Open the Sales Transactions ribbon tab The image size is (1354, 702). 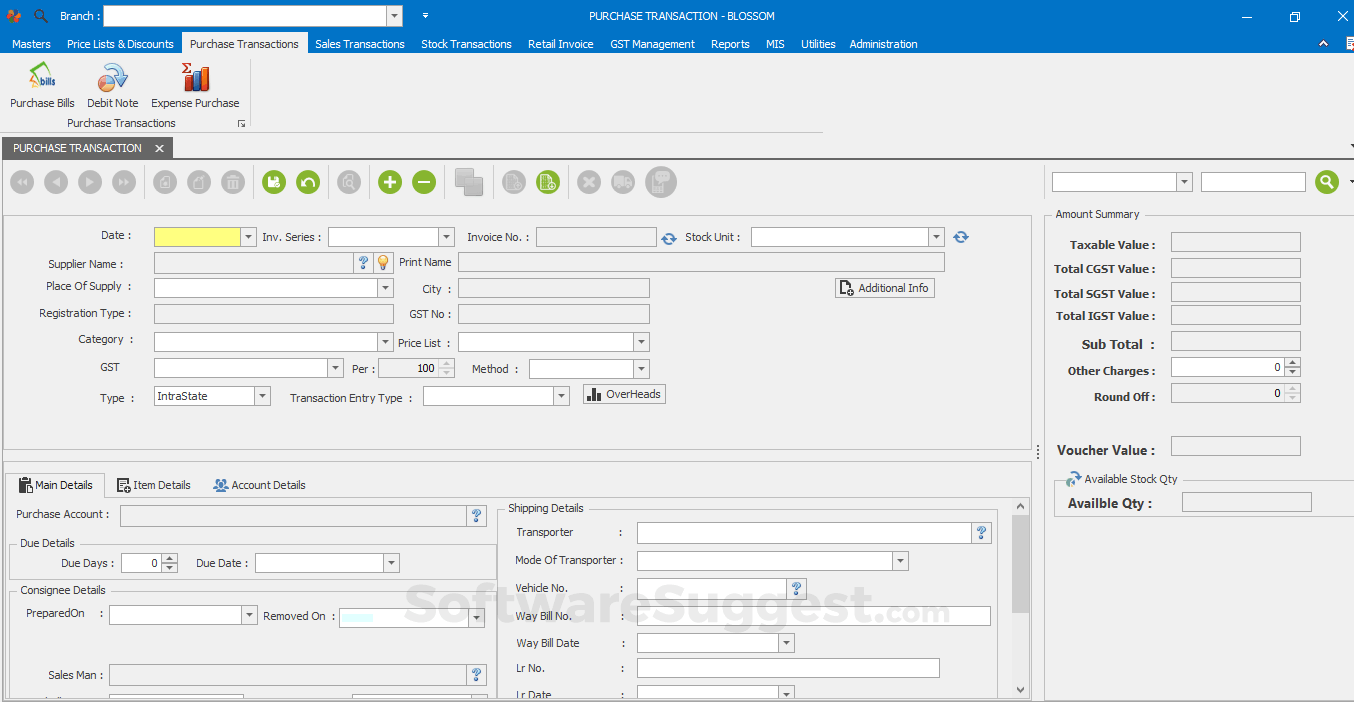pos(360,44)
